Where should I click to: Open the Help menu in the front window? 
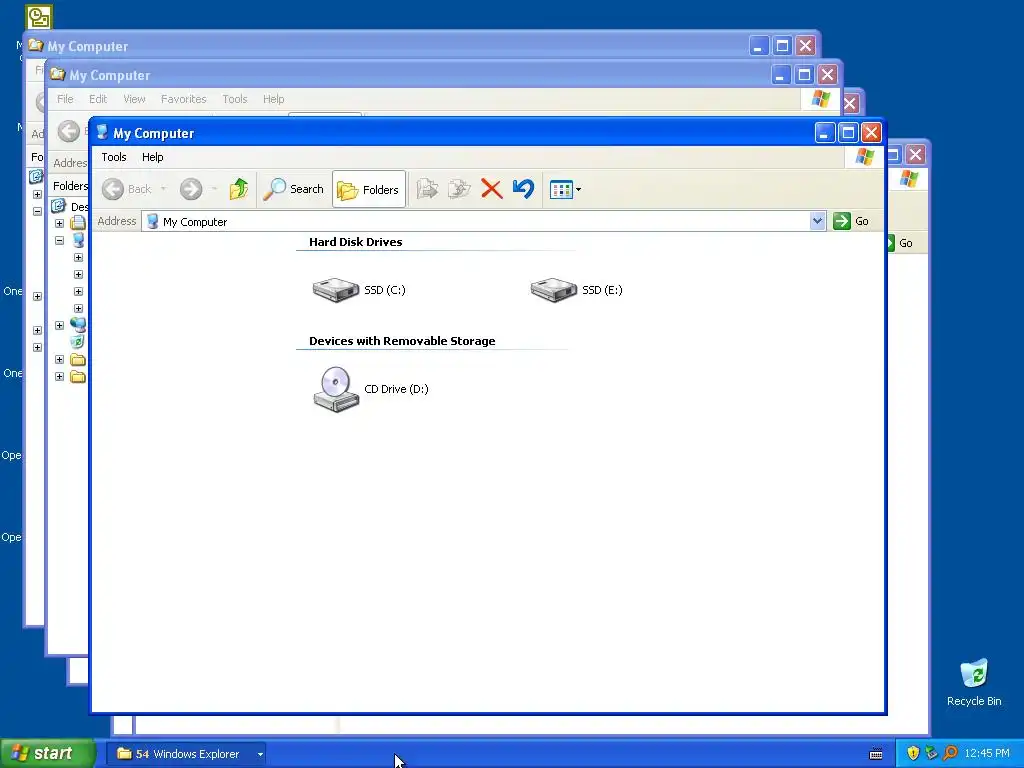tap(152, 157)
